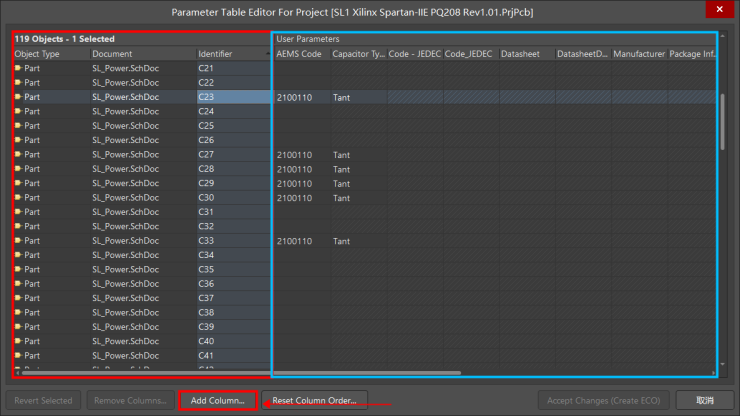Click the folder icon in the C25 row
Screen dimensions: 741x416
point(18,126)
